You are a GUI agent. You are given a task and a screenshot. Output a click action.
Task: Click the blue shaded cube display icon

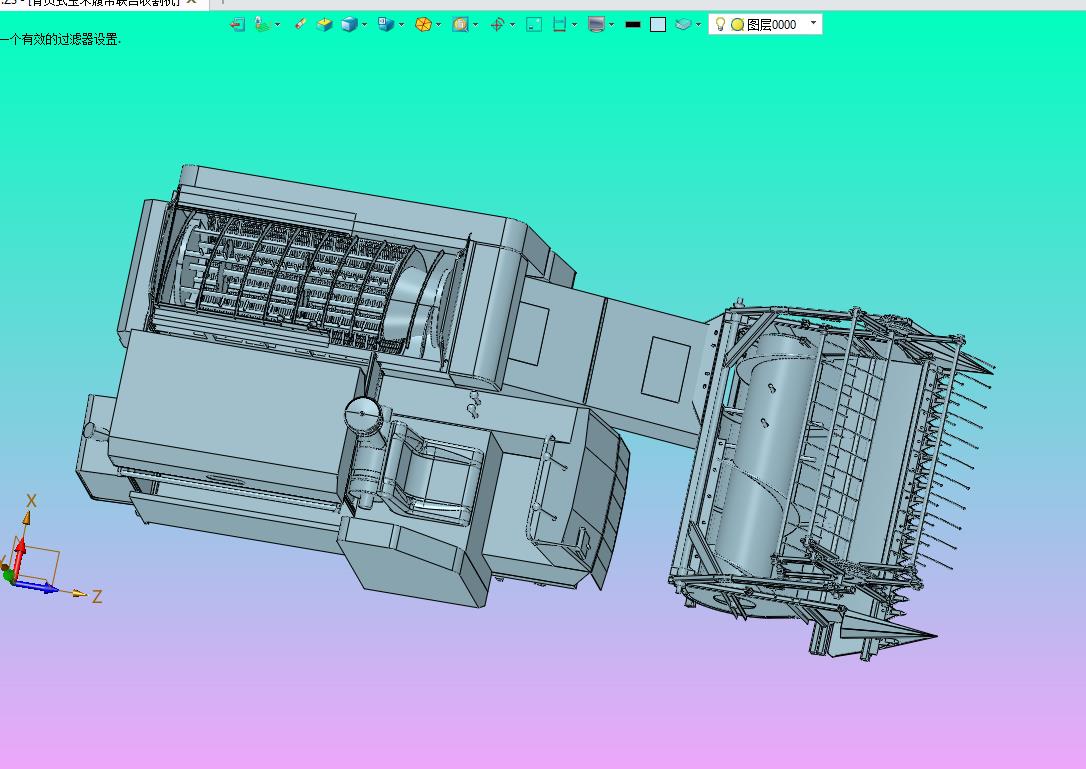click(350, 25)
